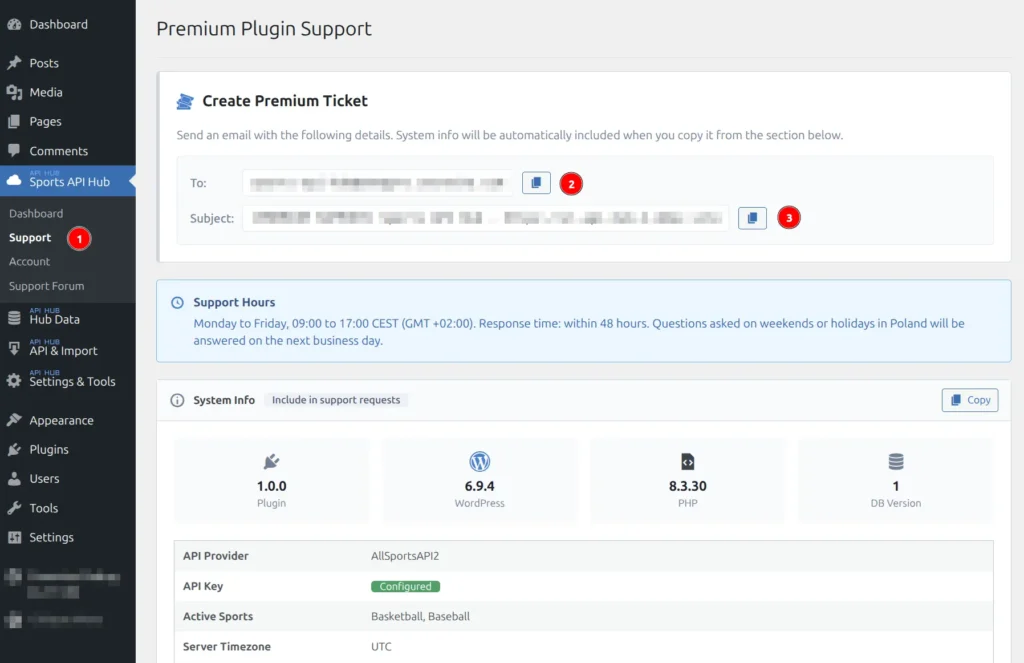Click the AllSportsAPI2 provider value

405,556
